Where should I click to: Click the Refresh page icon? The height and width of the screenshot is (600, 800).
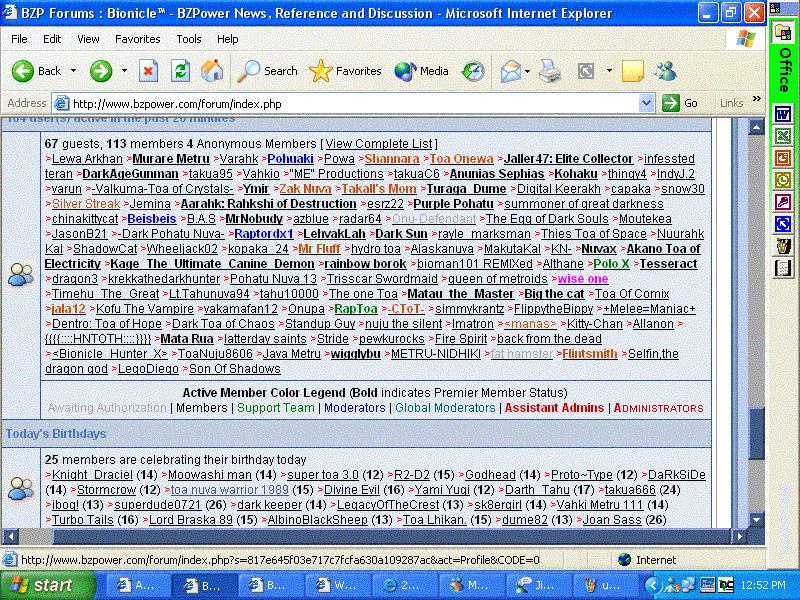180,71
